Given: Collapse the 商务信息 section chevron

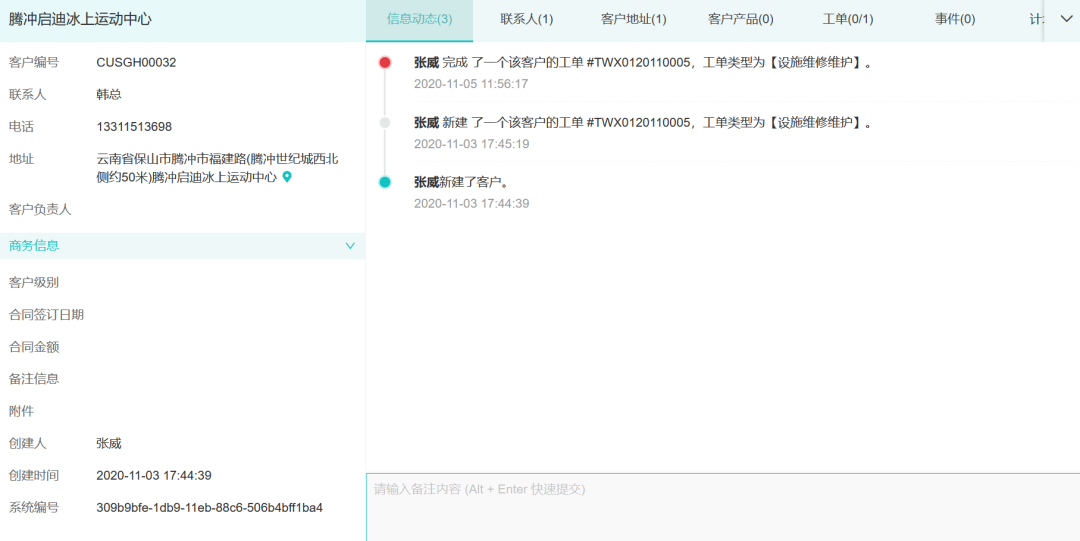Looking at the screenshot, I should pos(350,246).
